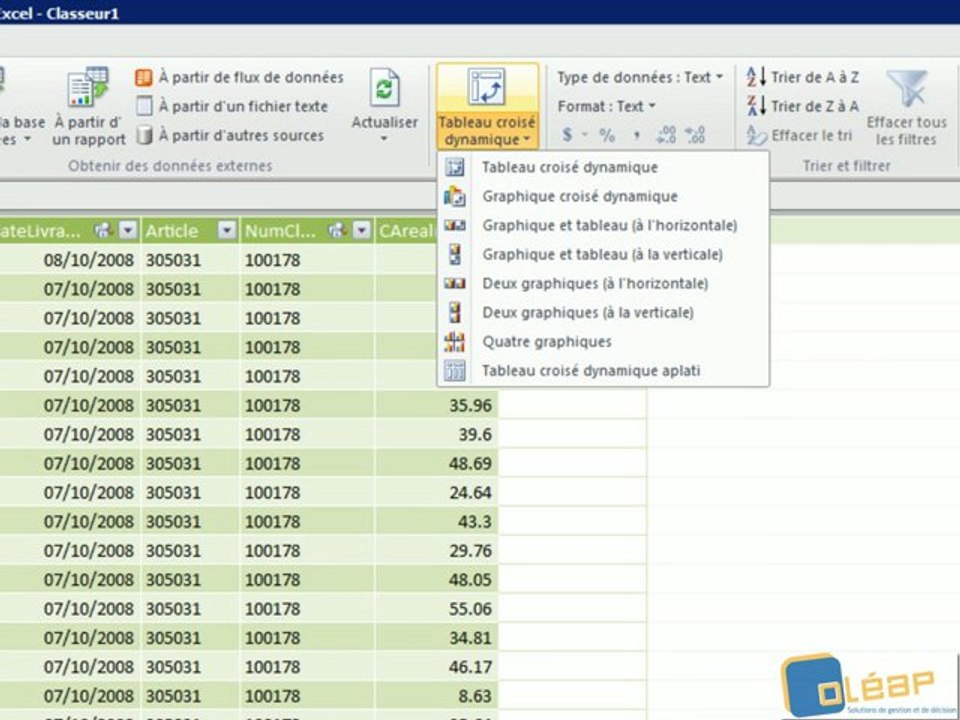Click icon beside Graphique croisé dynamique entry
960x720 pixels.
click(454, 197)
